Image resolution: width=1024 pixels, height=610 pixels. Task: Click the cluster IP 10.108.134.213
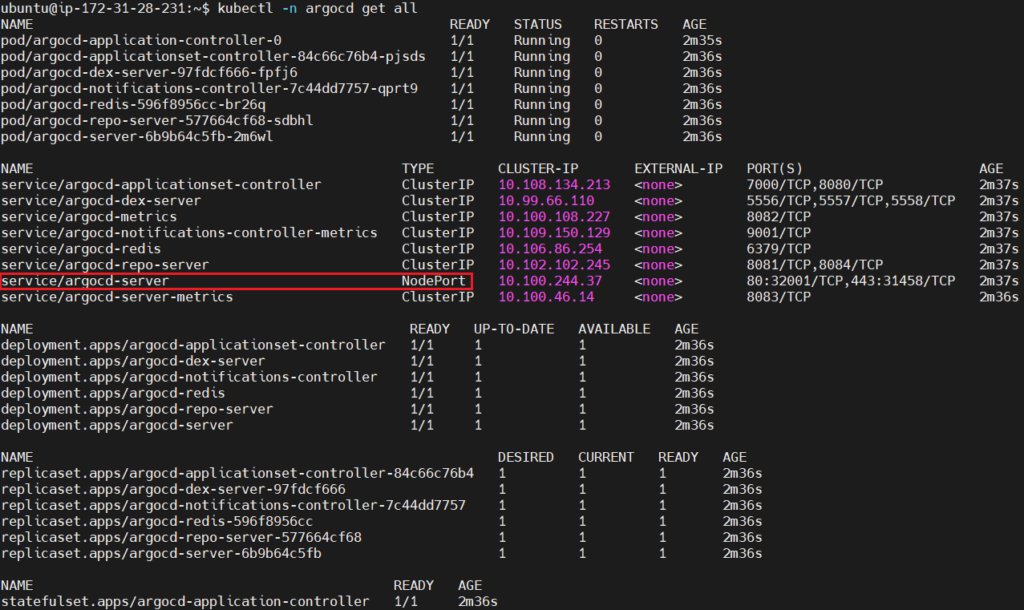tap(554, 185)
